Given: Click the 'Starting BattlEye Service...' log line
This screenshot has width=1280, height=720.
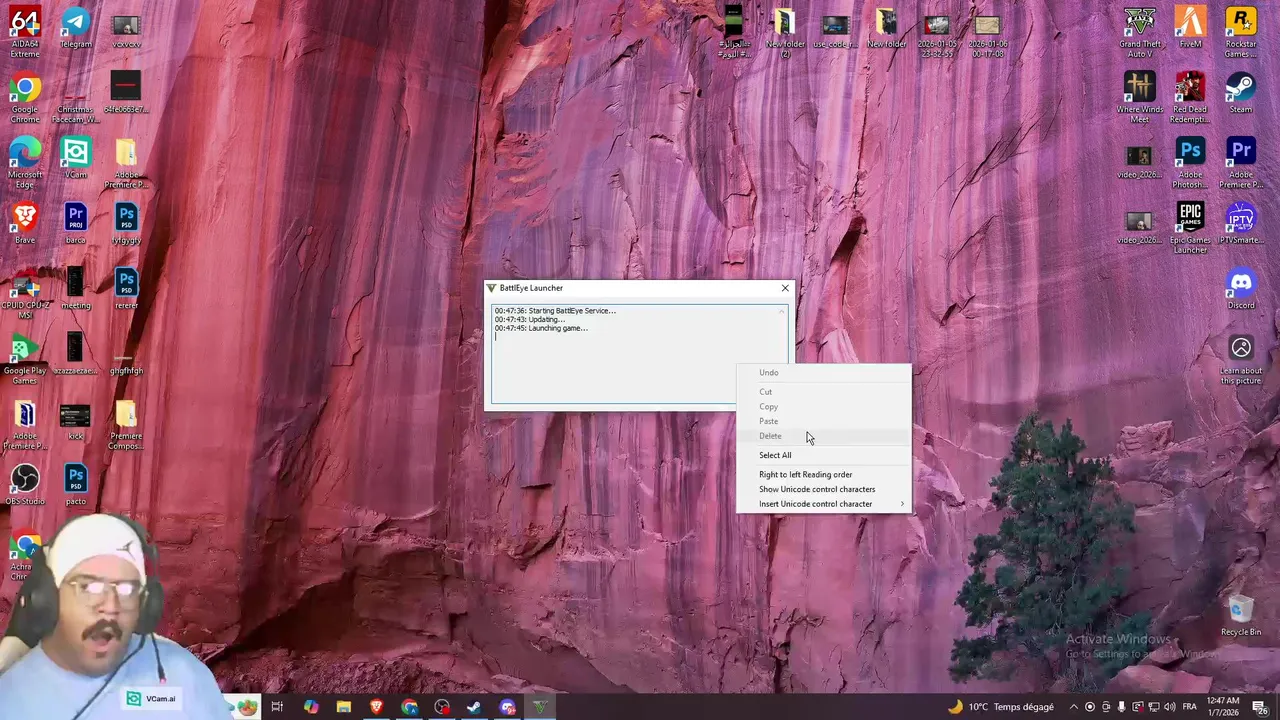Looking at the screenshot, I should pos(555,311).
